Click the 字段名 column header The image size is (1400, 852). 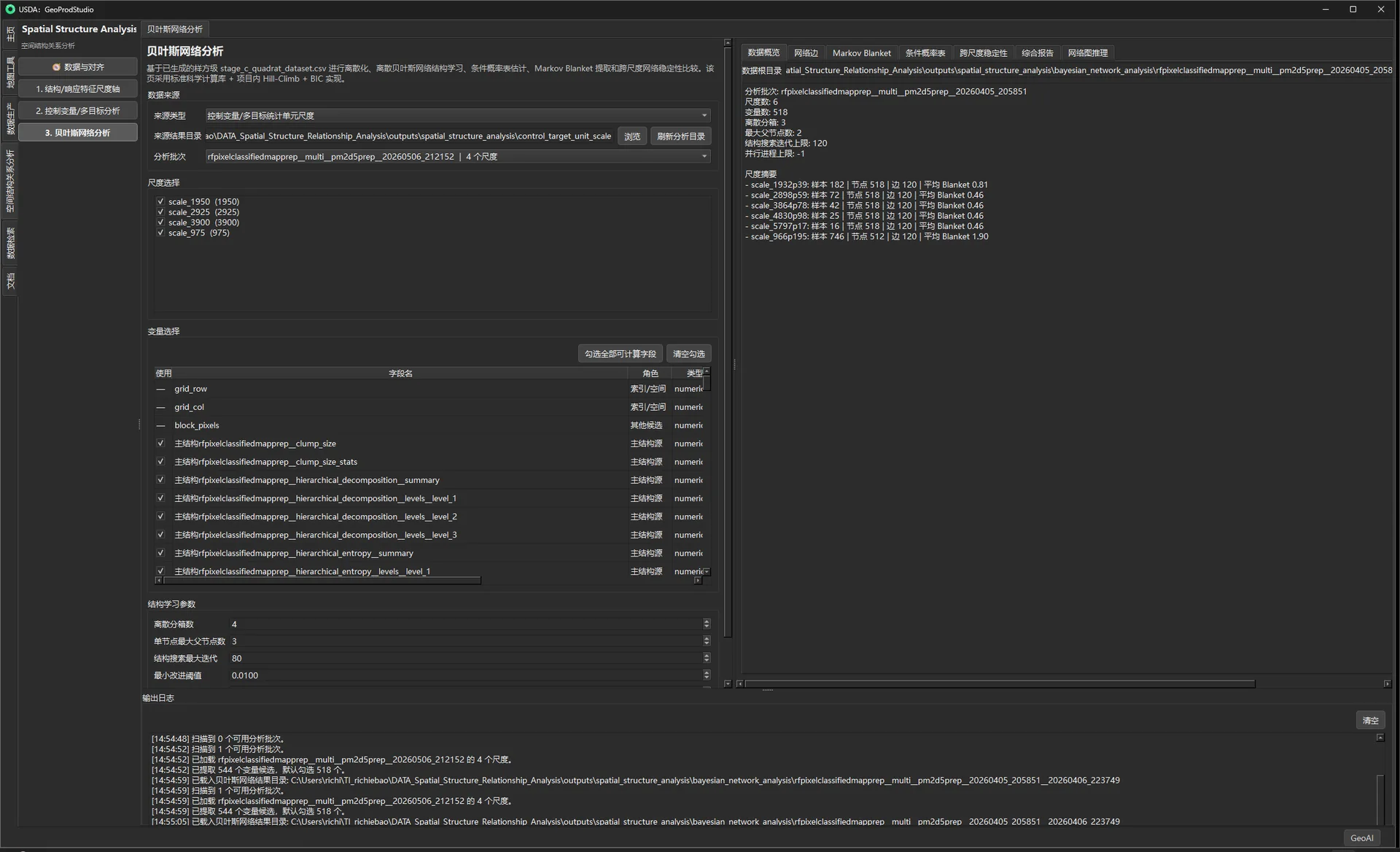(x=400, y=373)
